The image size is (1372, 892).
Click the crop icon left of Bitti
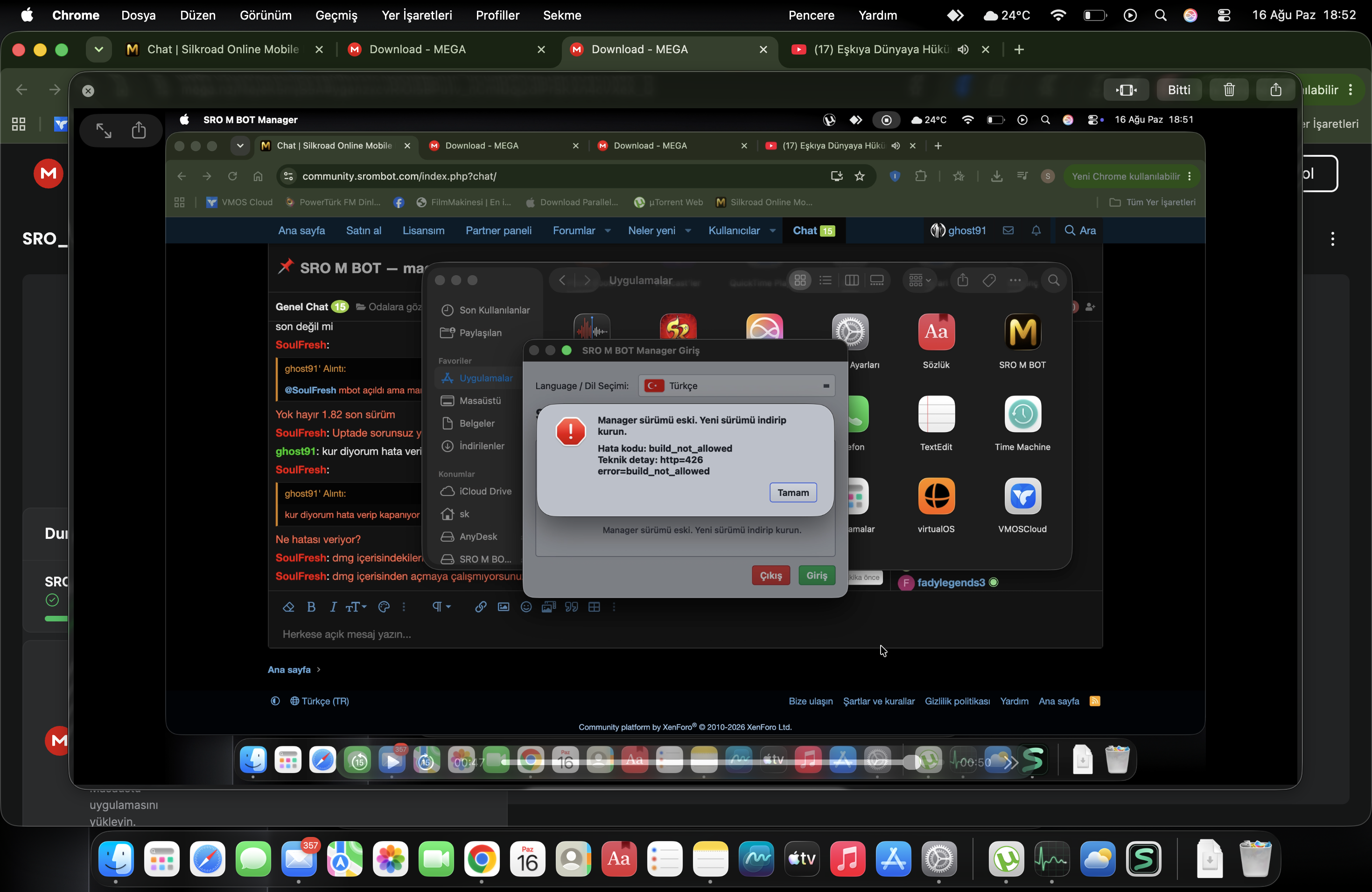tap(1126, 90)
